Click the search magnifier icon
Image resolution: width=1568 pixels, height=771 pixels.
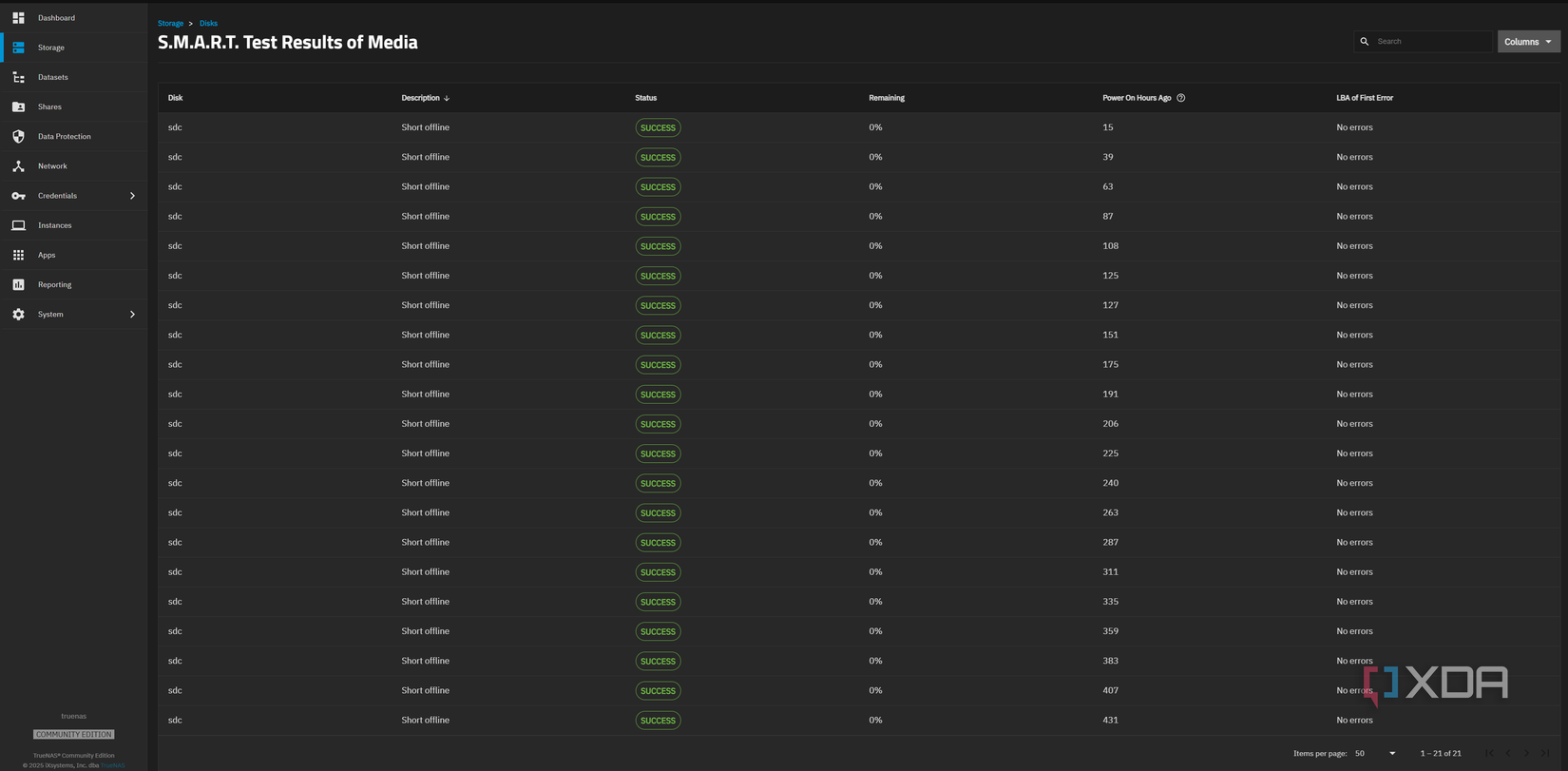coord(1365,42)
